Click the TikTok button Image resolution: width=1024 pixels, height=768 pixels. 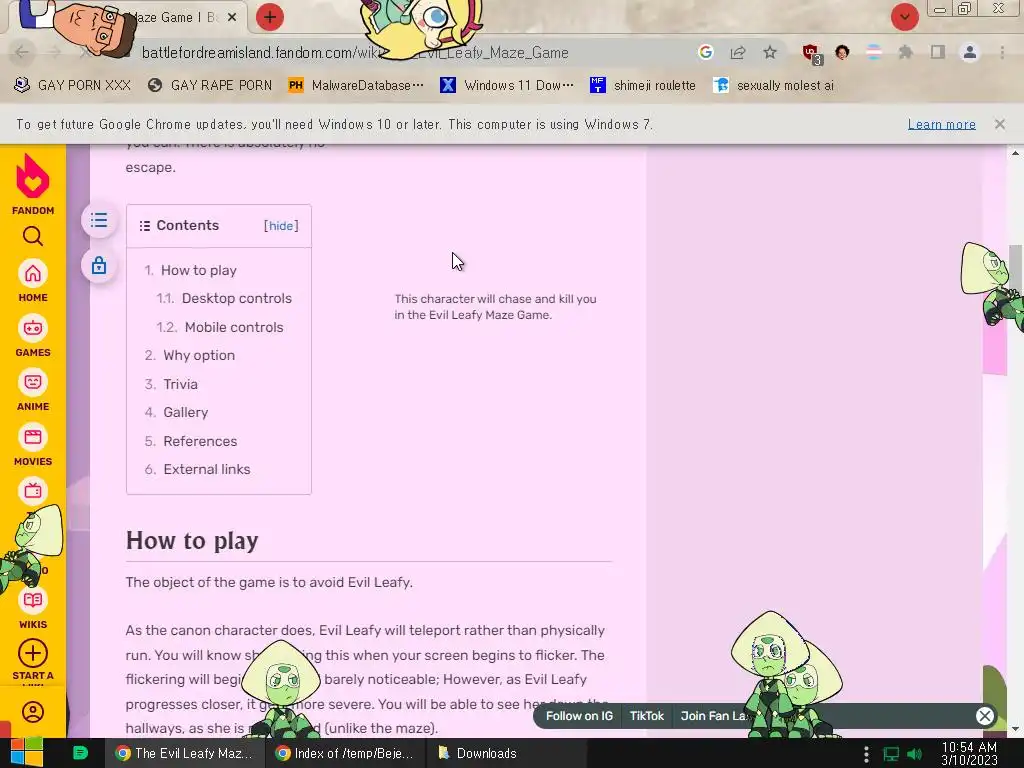pyautogui.click(x=647, y=716)
